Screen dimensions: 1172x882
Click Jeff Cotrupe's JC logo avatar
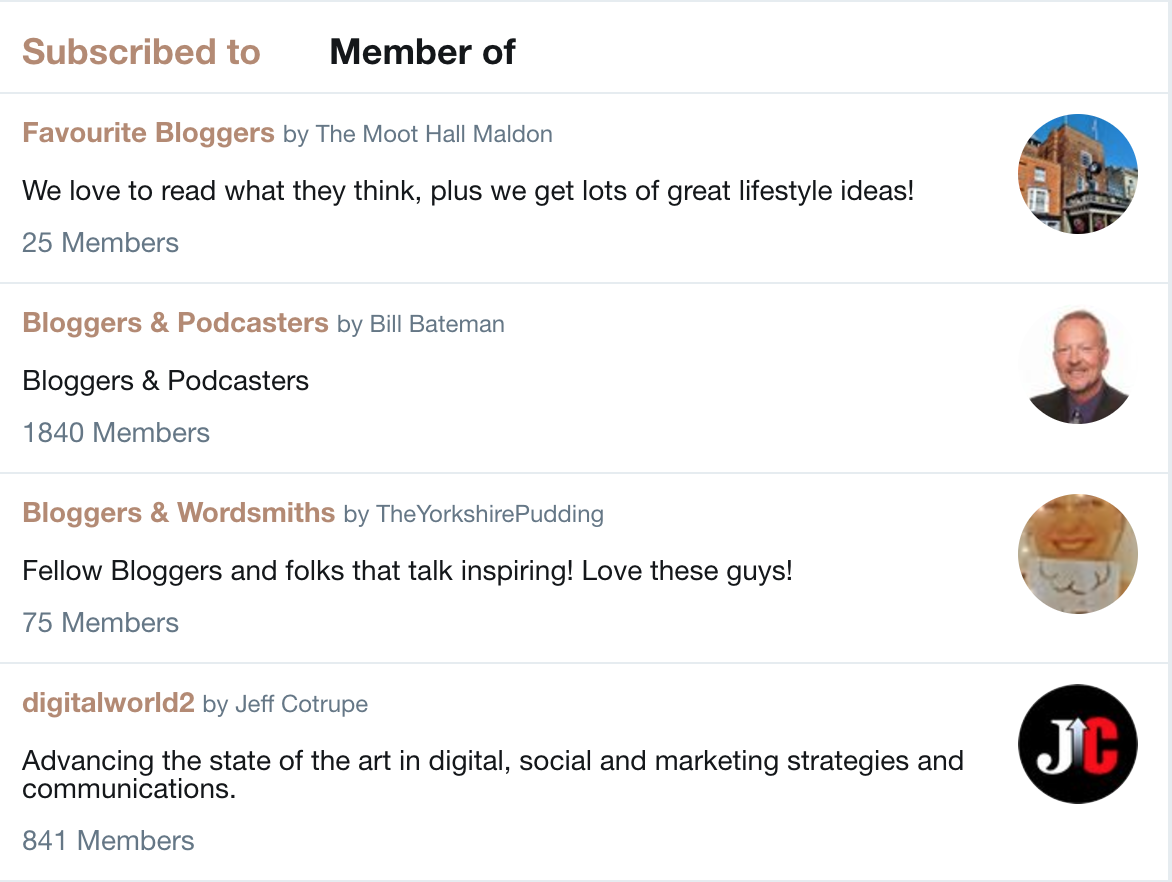pyautogui.click(x=1077, y=744)
